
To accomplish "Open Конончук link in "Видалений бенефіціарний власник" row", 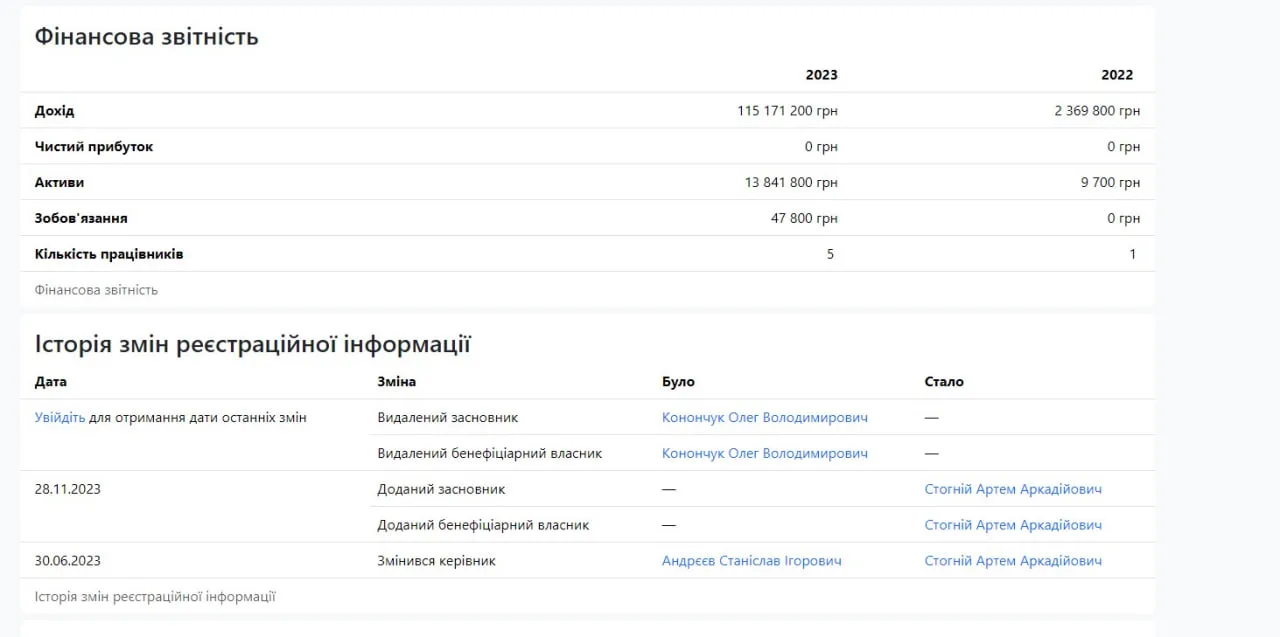I will [x=765, y=453].
